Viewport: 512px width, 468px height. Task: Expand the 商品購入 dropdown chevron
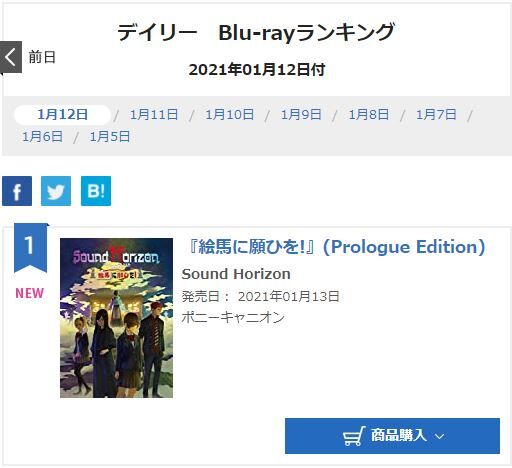[x=440, y=436]
